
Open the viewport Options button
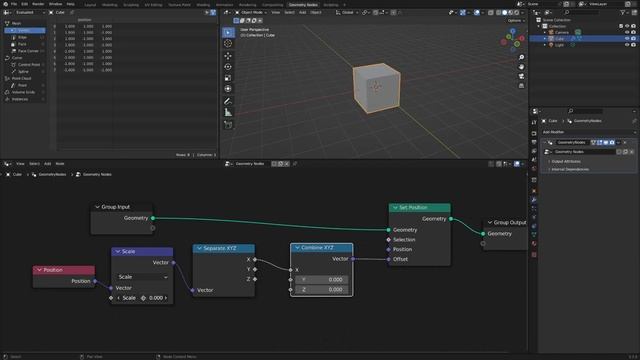click(x=515, y=20)
